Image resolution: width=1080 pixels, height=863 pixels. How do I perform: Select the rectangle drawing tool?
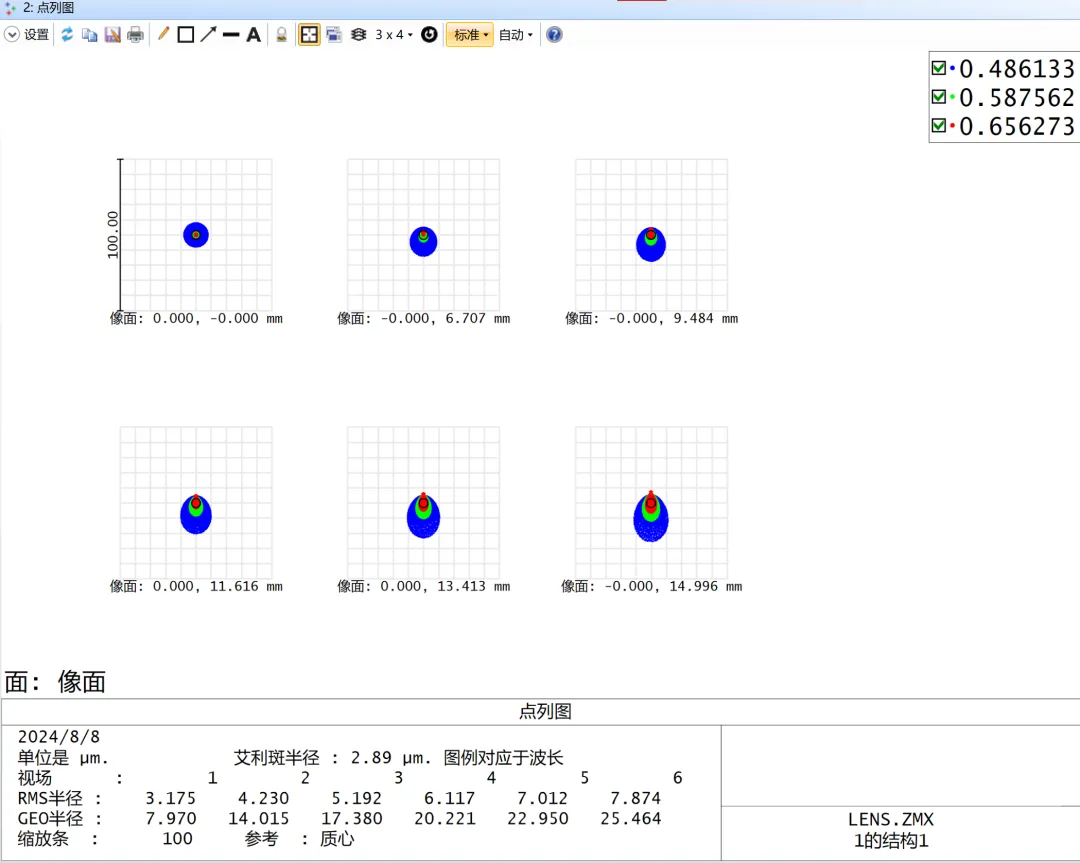click(185, 35)
